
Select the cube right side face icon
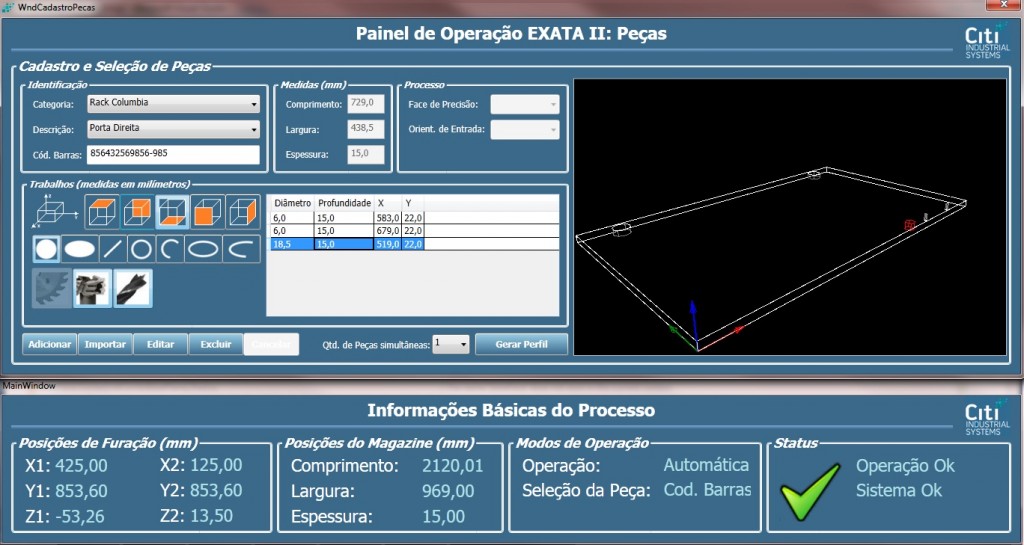click(243, 212)
